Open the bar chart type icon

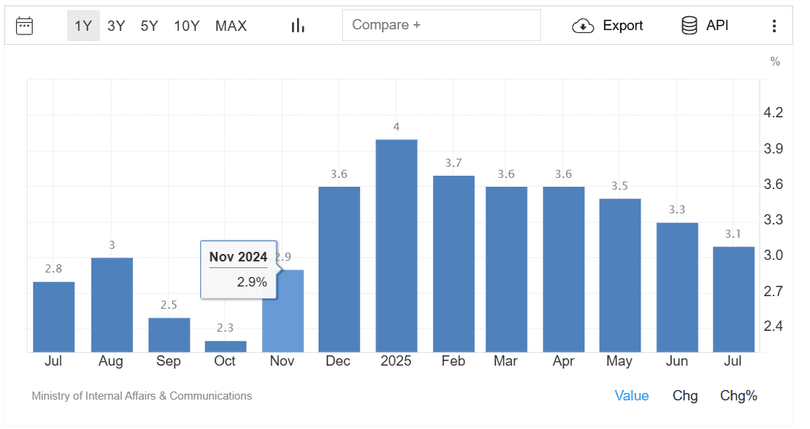click(297, 26)
